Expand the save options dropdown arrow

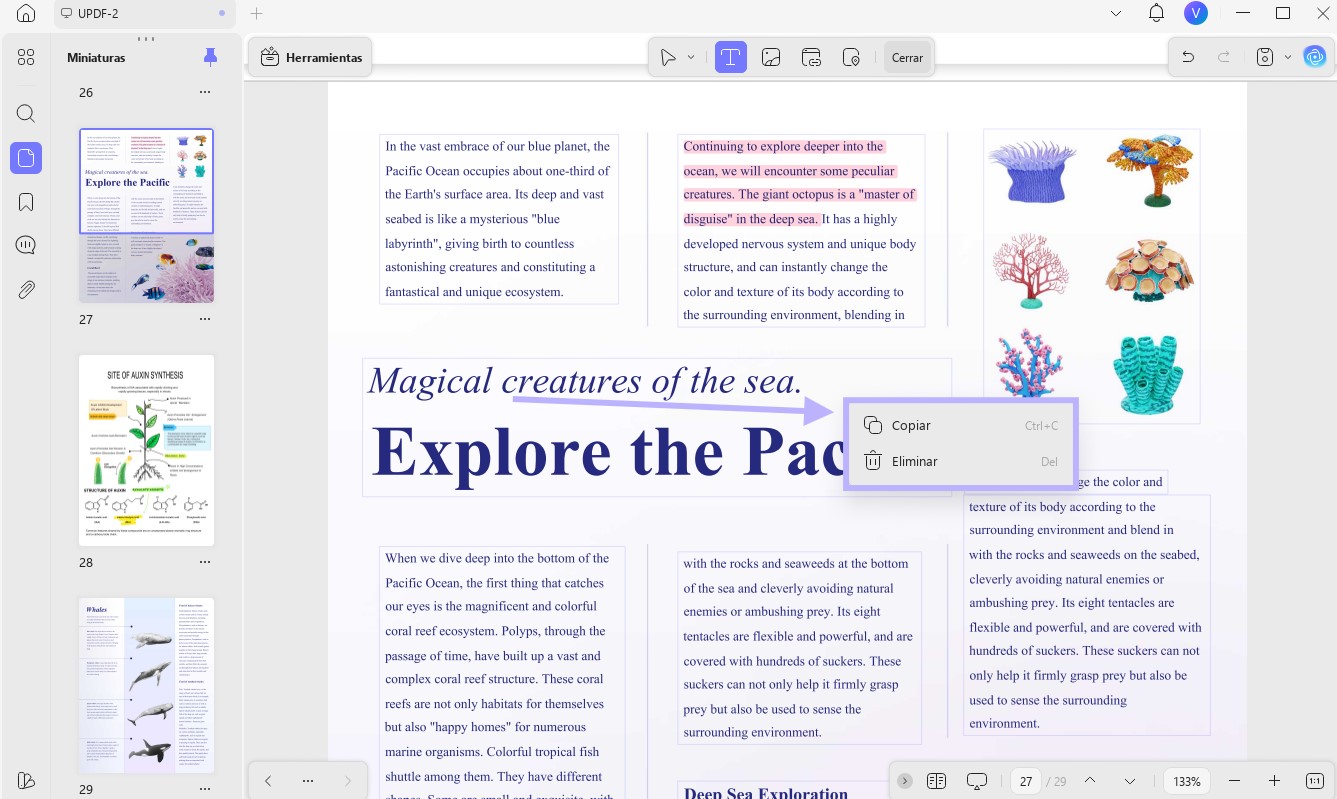(x=1288, y=57)
